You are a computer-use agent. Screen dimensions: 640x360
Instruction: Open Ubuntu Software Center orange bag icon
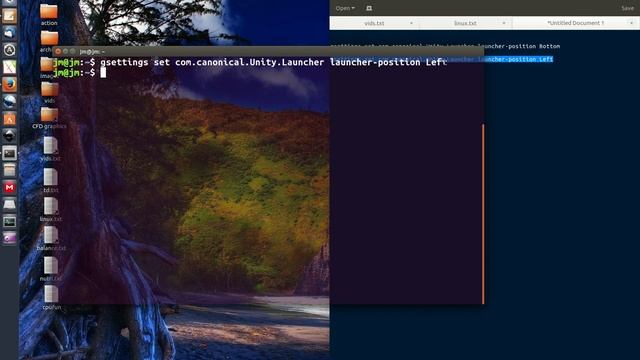coord(9,119)
